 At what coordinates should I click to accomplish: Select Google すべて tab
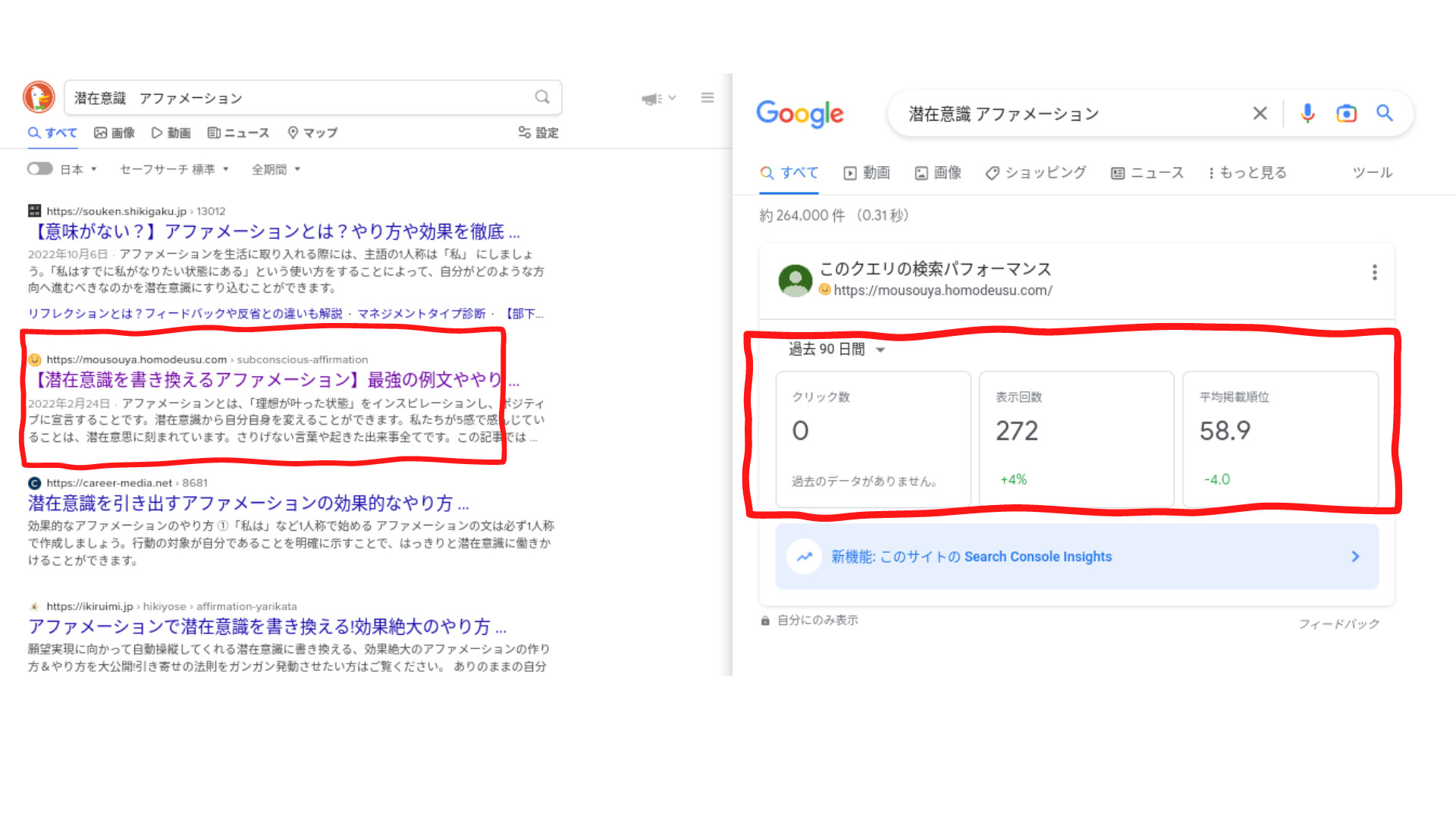[x=789, y=173]
